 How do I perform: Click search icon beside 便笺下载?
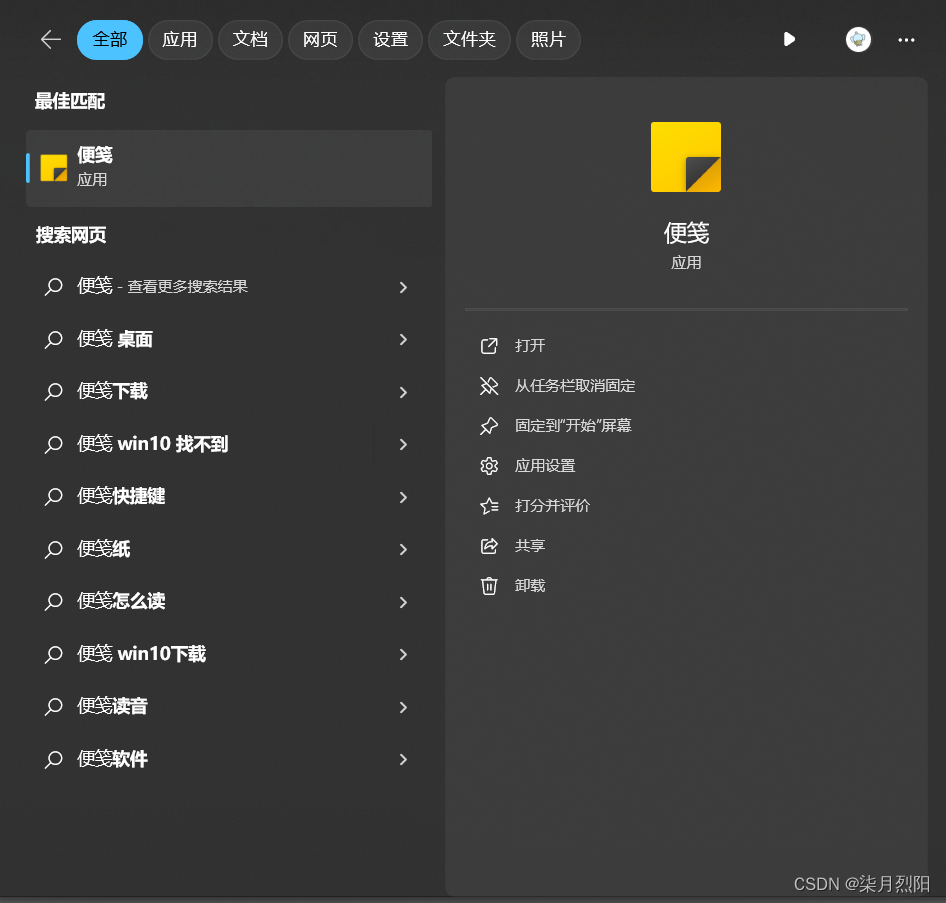click(54, 392)
